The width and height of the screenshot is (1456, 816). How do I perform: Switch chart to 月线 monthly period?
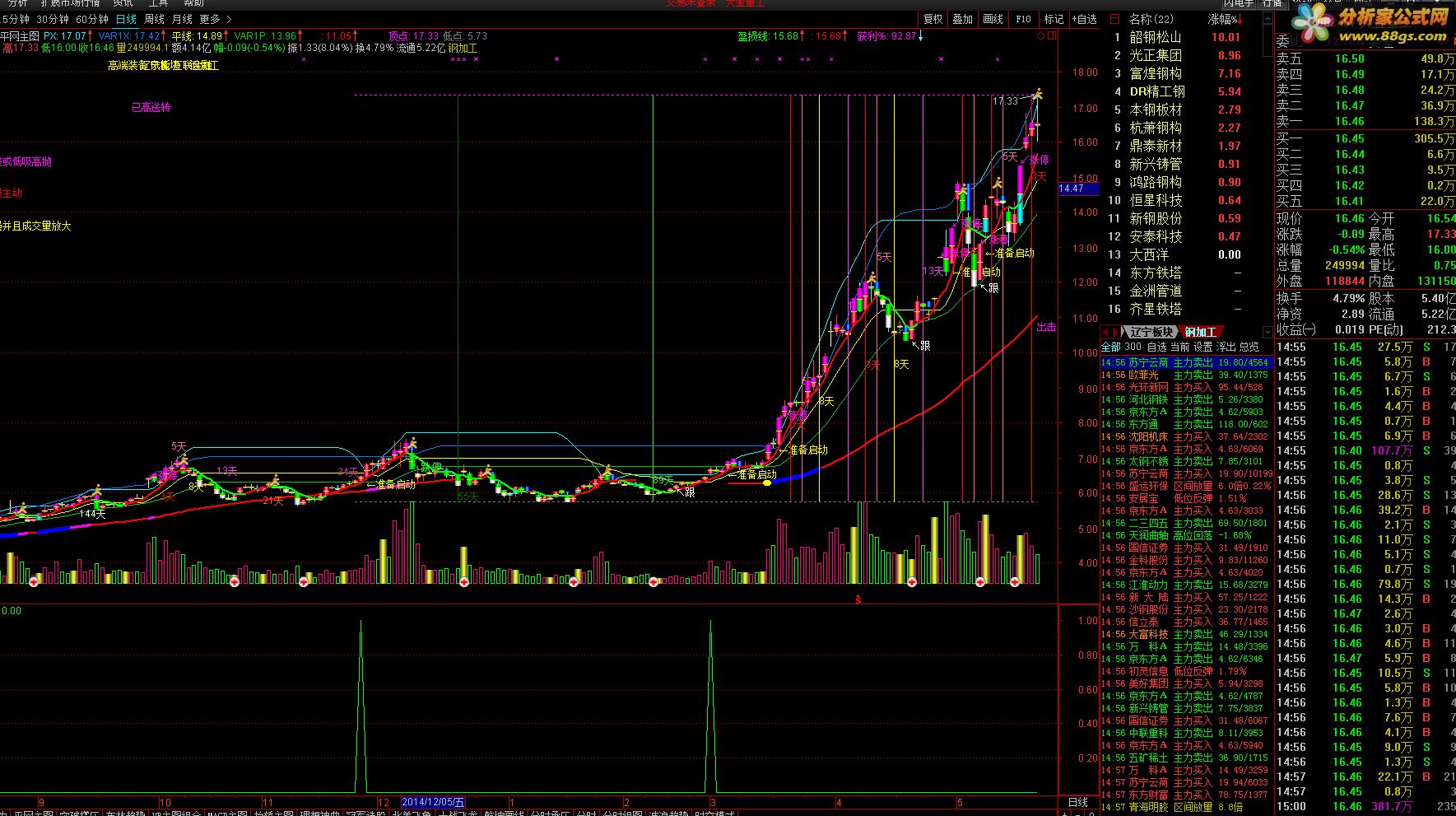click(x=182, y=19)
